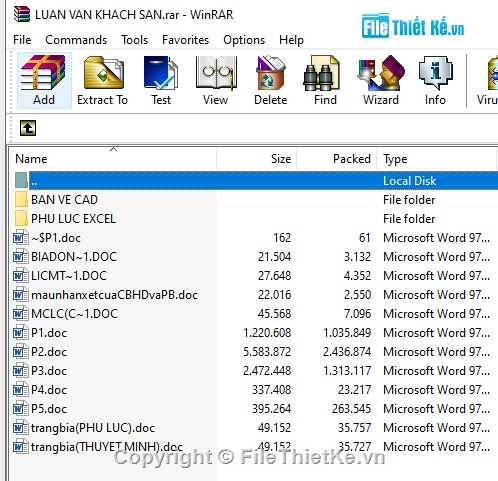Open the View file tool
The width and height of the screenshot is (498, 481).
pyautogui.click(x=216, y=80)
